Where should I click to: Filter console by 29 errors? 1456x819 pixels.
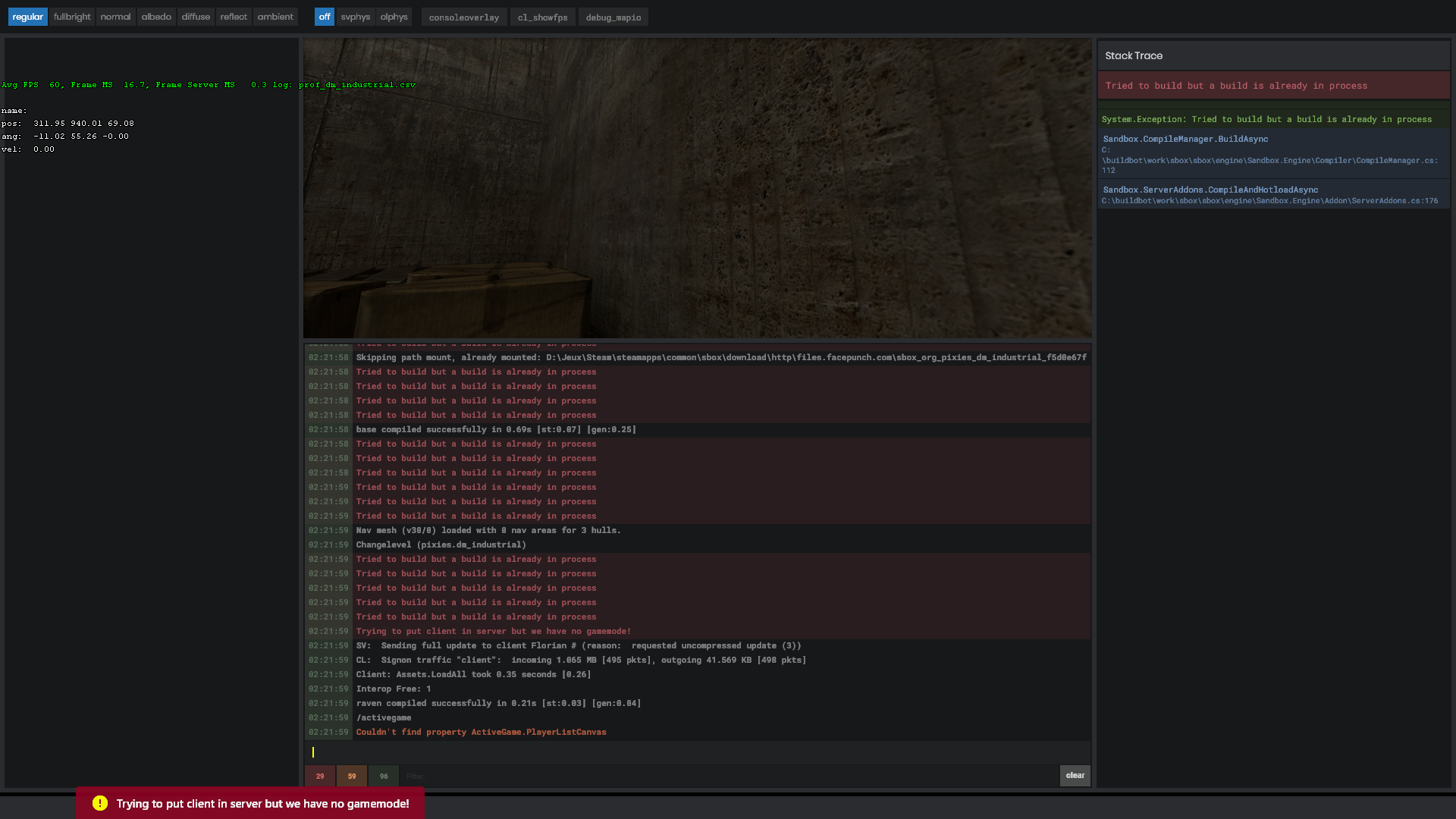pos(319,776)
